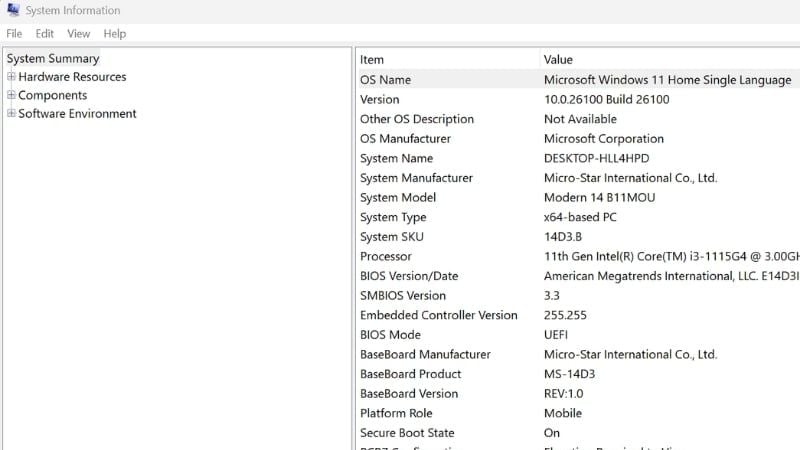Image resolution: width=800 pixels, height=450 pixels.
Task: Open the View menu
Action: click(79, 33)
